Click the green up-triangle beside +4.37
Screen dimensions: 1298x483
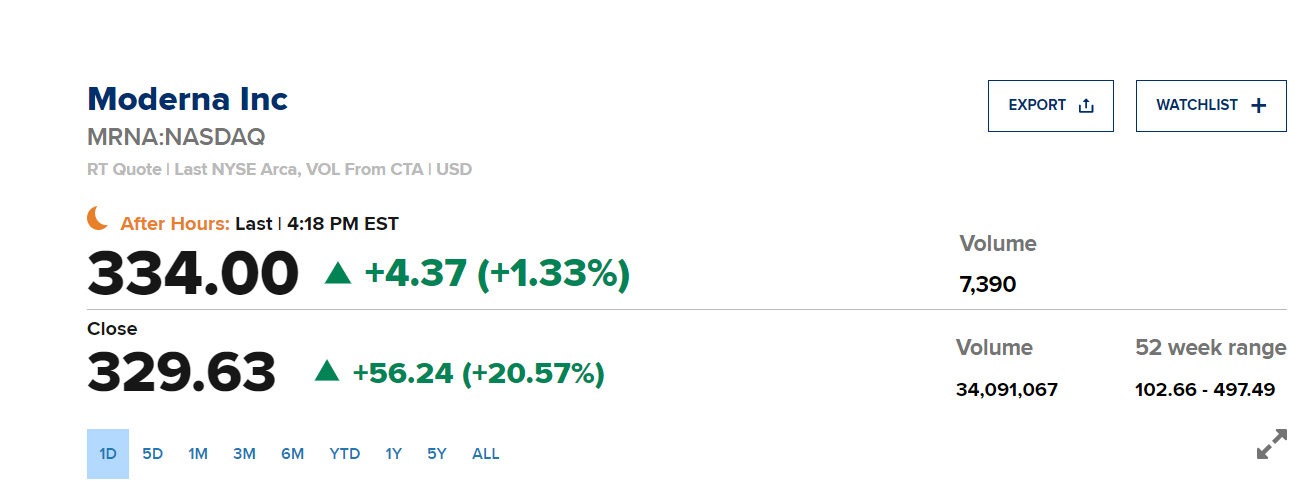click(x=338, y=272)
